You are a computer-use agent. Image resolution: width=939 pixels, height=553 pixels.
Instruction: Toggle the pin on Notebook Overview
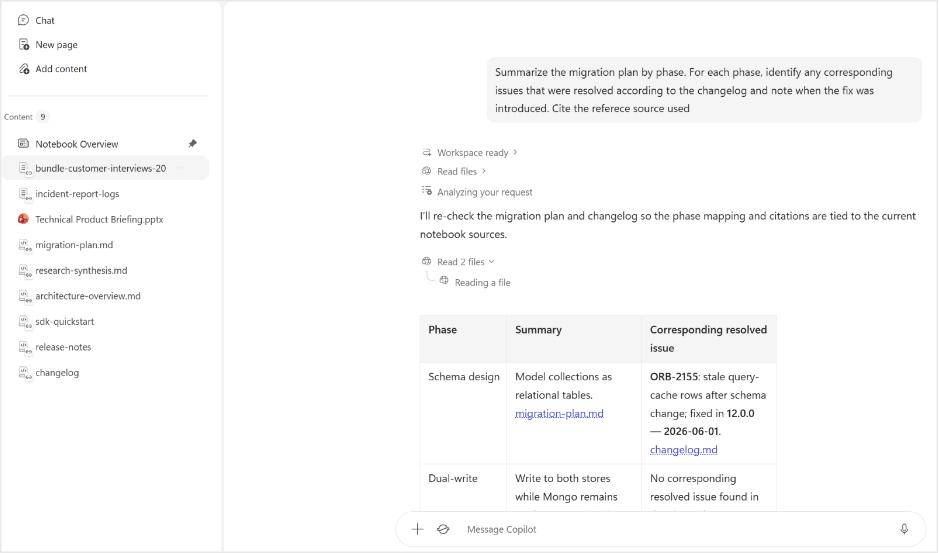[x=192, y=144]
